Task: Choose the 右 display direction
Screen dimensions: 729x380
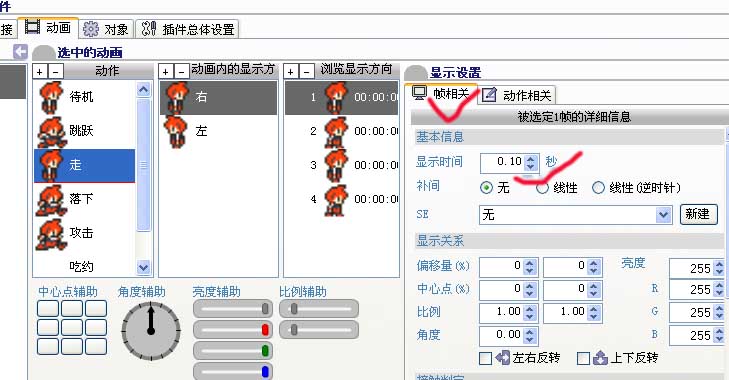Action: pos(219,97)
